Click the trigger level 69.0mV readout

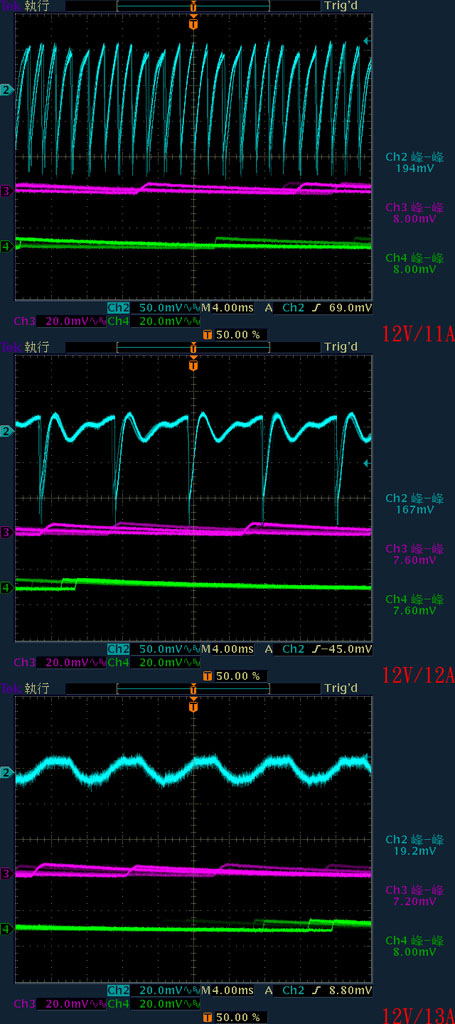click(352, 308)
